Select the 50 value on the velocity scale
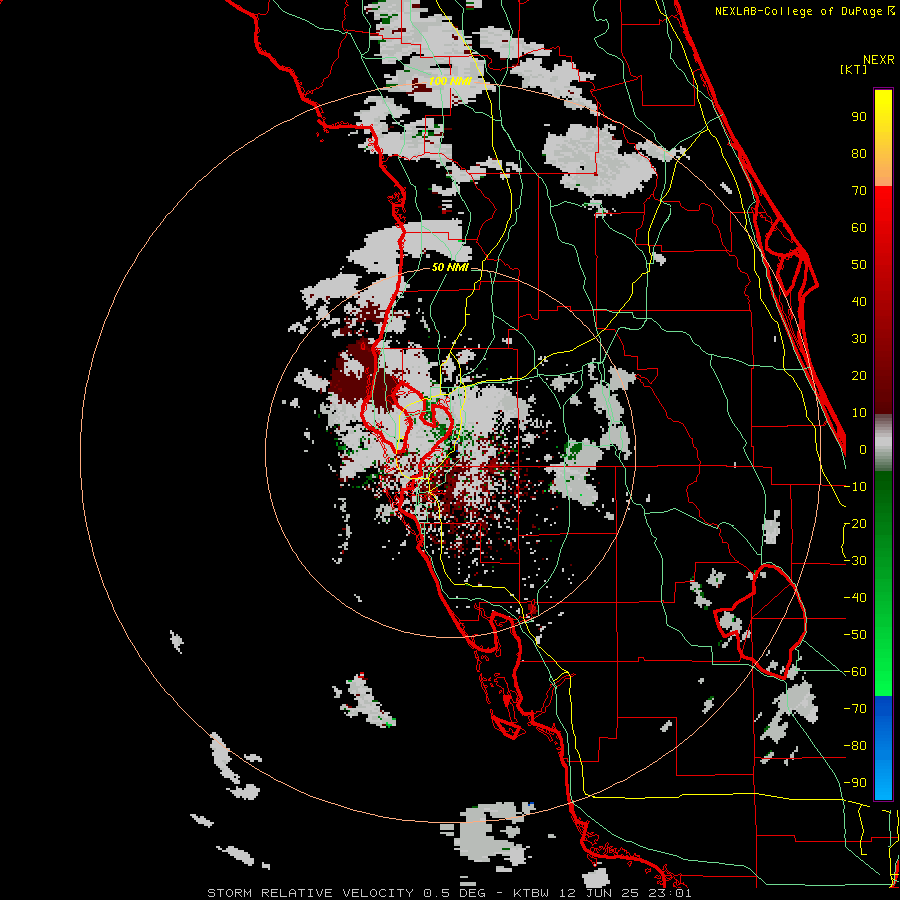This screenshot has width=900, height=900. point(859,265)
